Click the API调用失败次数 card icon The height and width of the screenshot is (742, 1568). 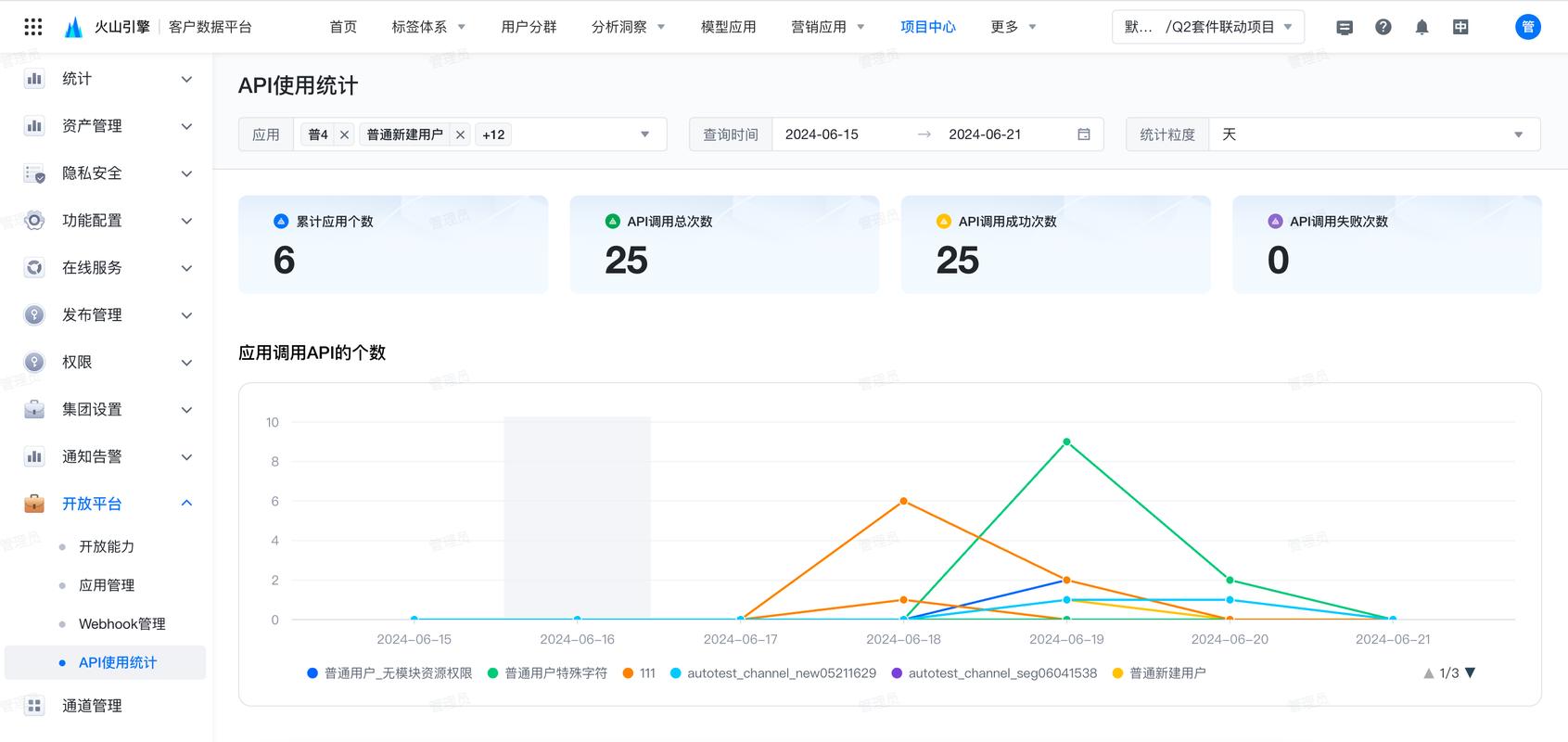1275,221
